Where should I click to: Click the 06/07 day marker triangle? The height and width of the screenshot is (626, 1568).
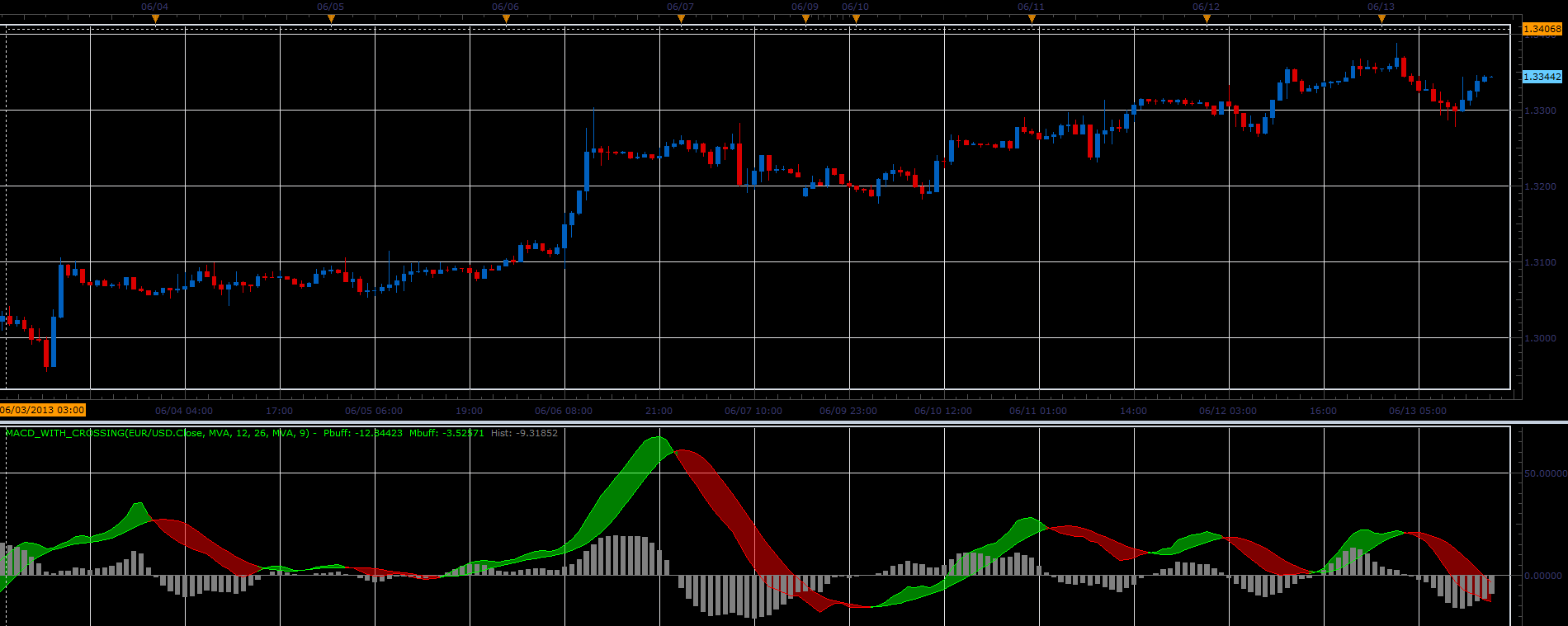pyautogui.click(x=681, y=19)
